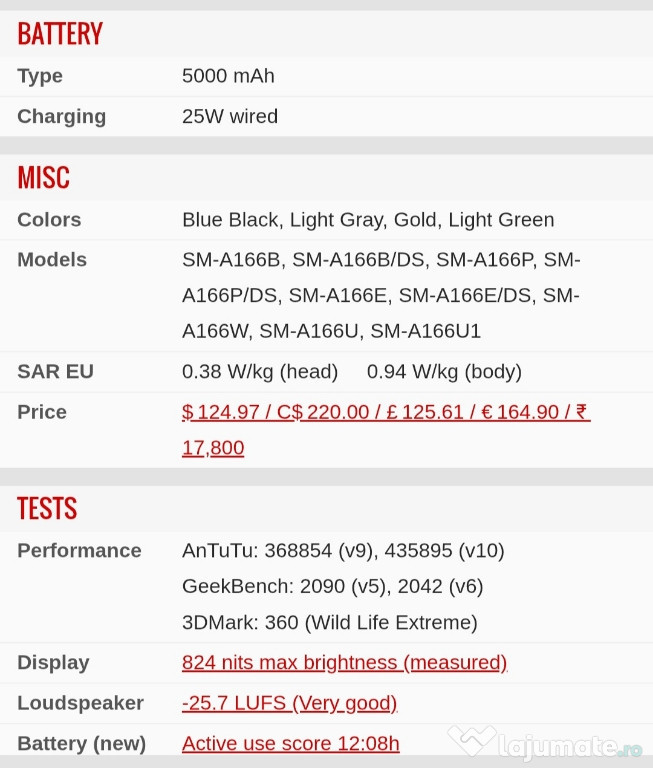Open the 824 nits max brightness link
The image size is (653, 768).
pos(344,662)
